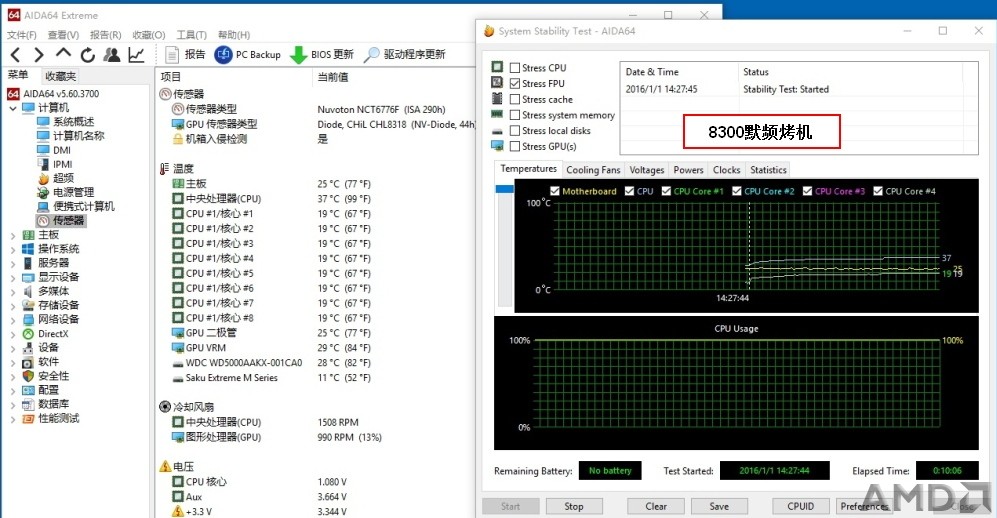Uncheck the Stress FPU checkbox
This screenshot has height=518, width=997.
point(515,83)
